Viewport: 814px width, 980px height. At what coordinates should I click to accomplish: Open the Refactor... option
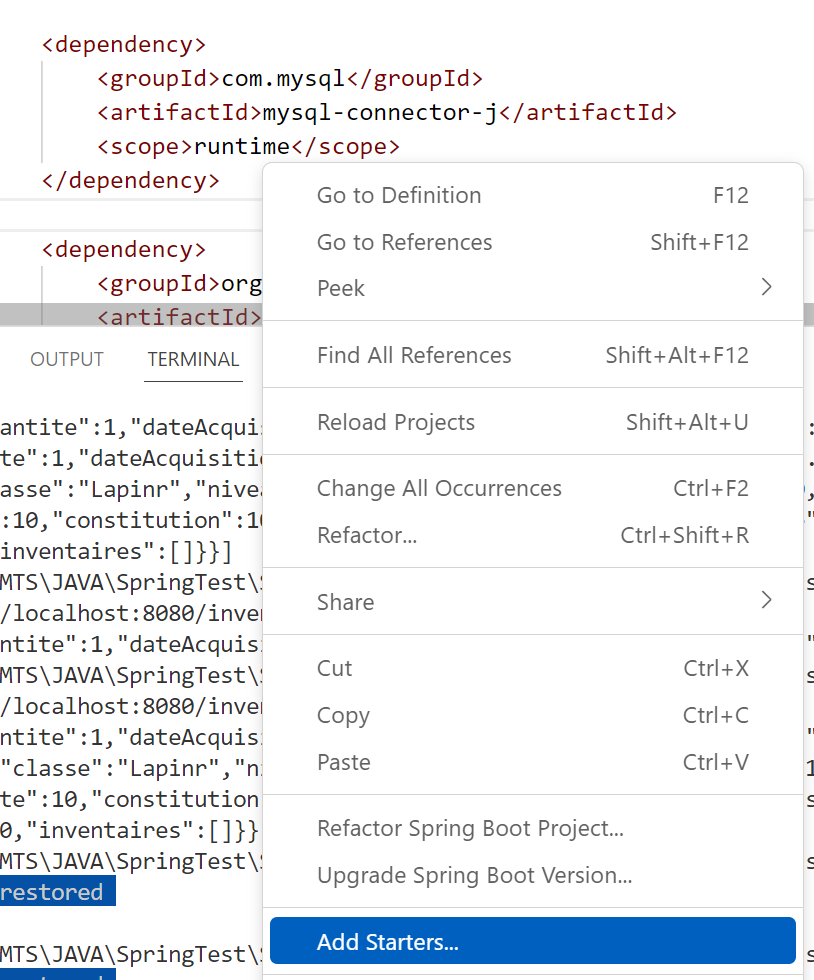(367, 536)
